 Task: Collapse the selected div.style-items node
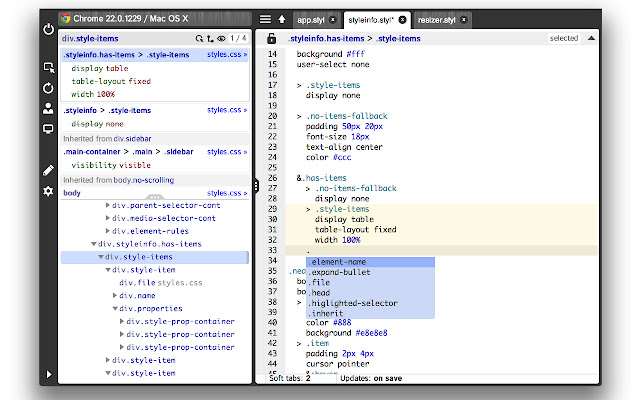click(x=101, y=257)
